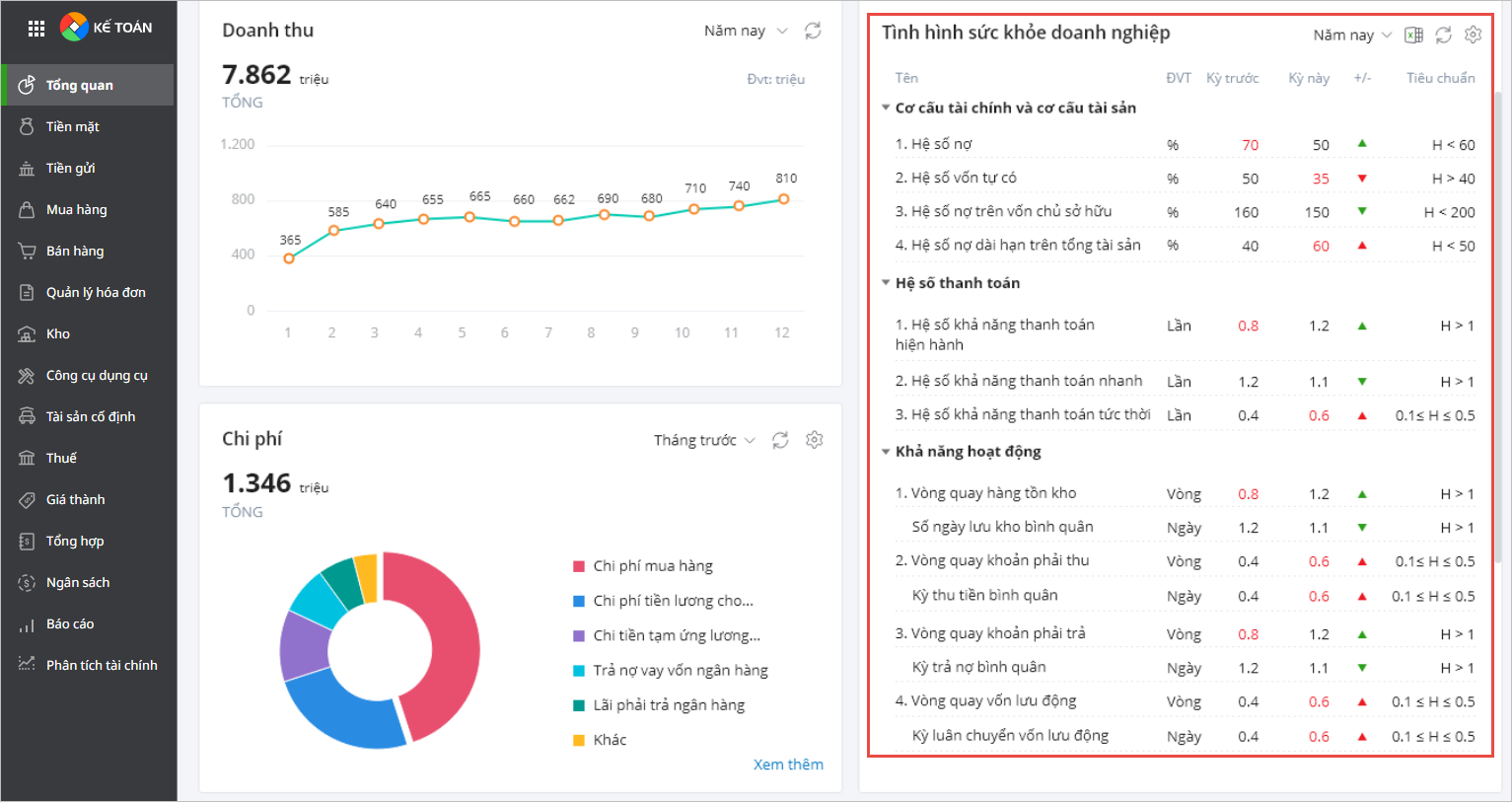Open the 'Tháng trước' period dropdown

pyautogui.click(x=704, y=440)
